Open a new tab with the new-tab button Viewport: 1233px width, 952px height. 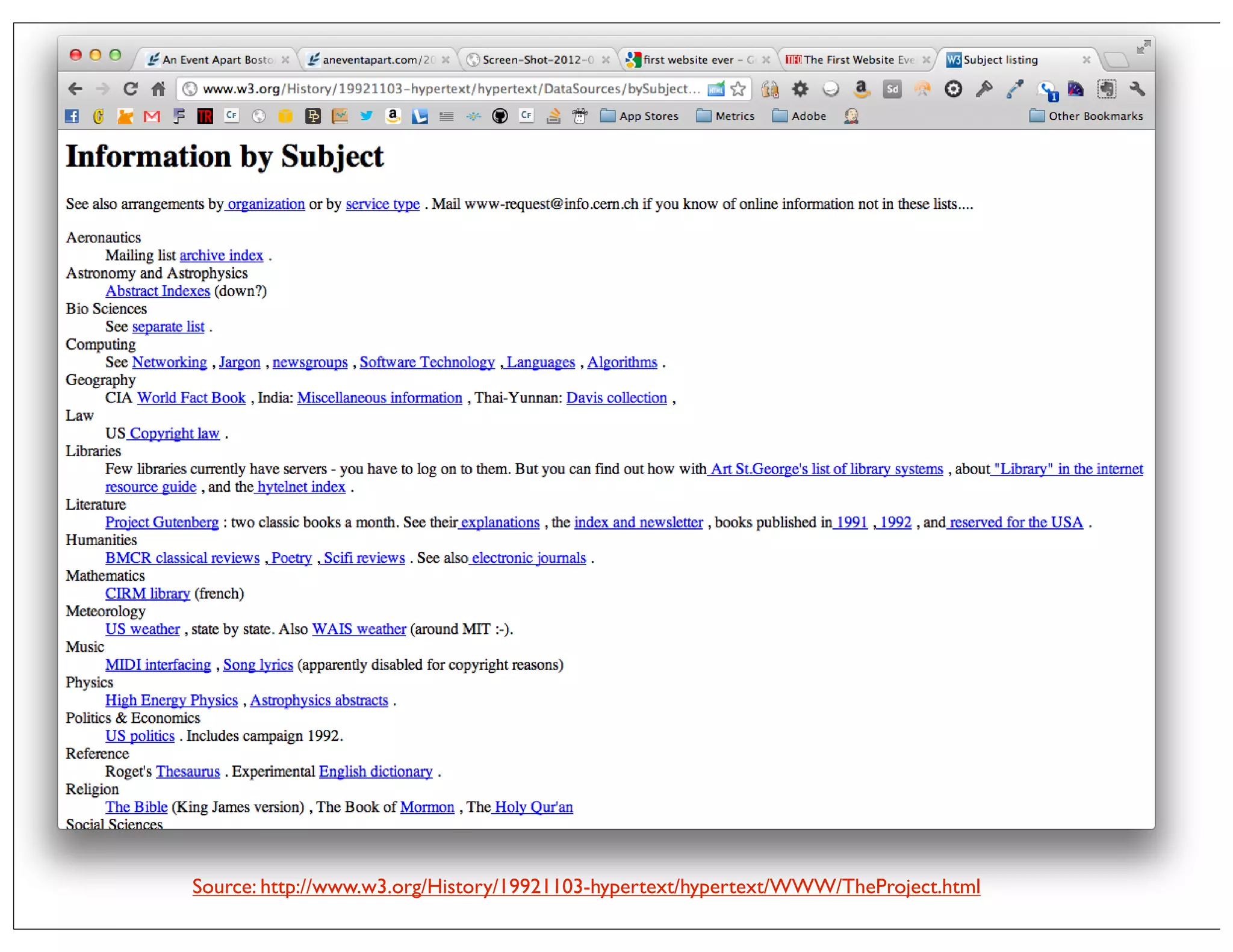(x=1116, y=60)
